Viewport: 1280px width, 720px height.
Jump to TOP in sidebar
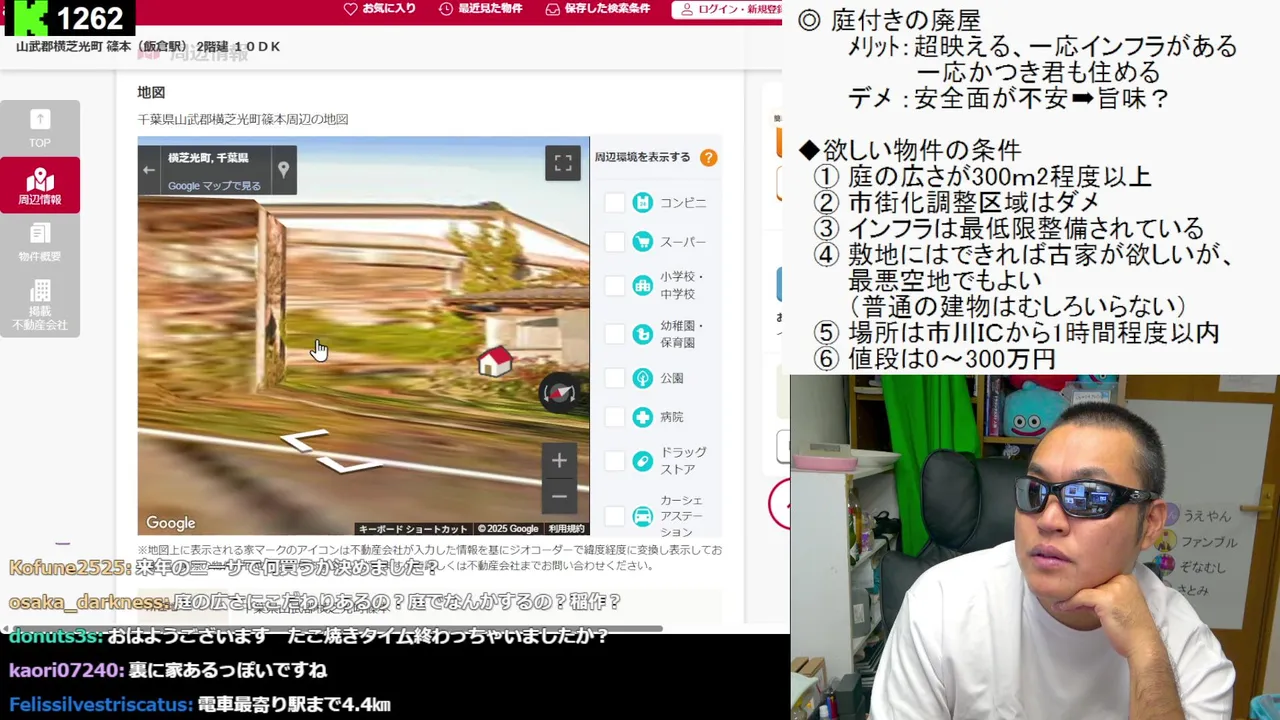pyautogui.click(x=40, y=128)
